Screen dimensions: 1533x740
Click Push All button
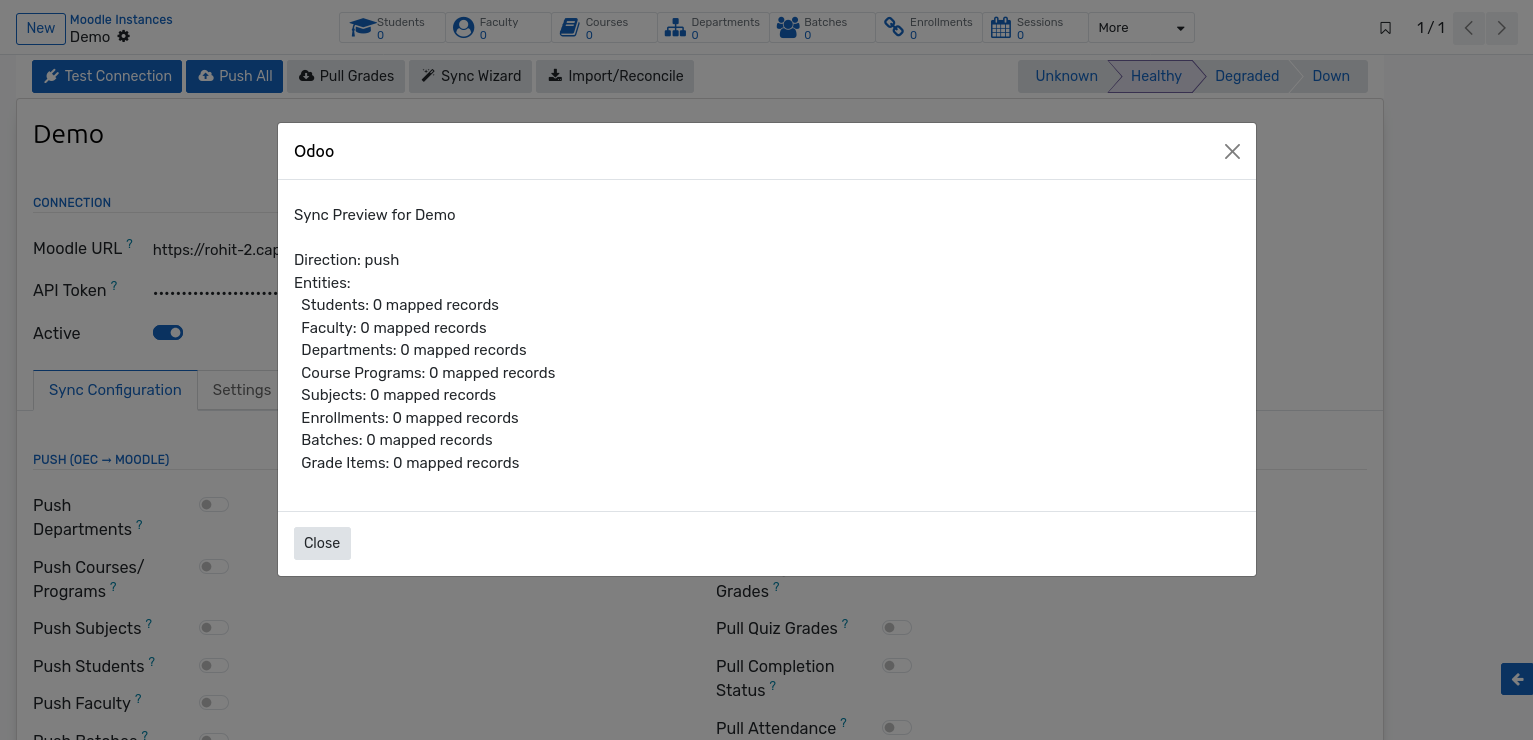tap(235, 76)
